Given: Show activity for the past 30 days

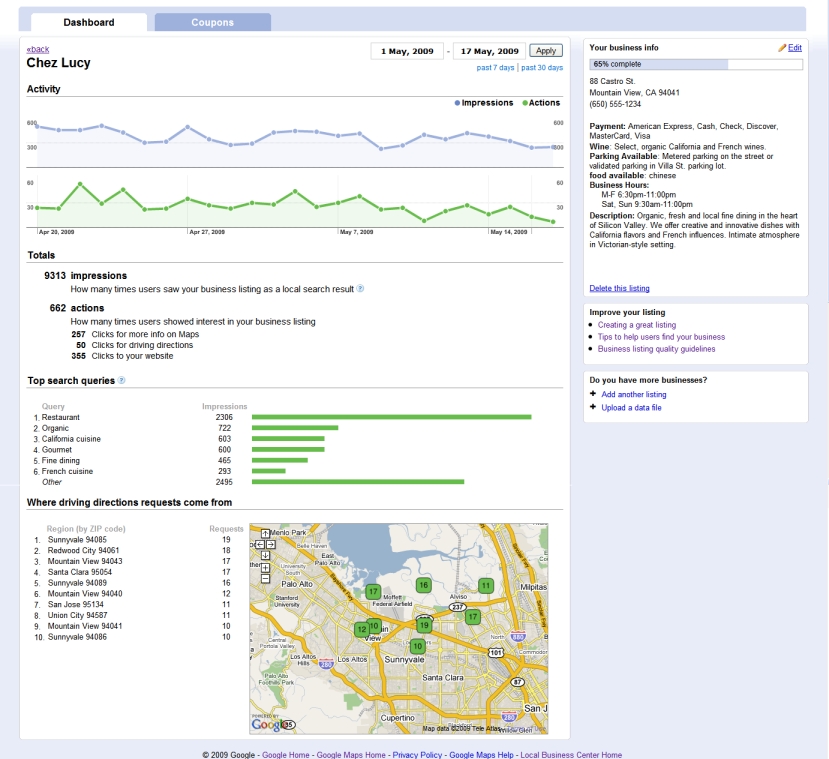Looking at the screenshot, I should click(x=542, y=68).
